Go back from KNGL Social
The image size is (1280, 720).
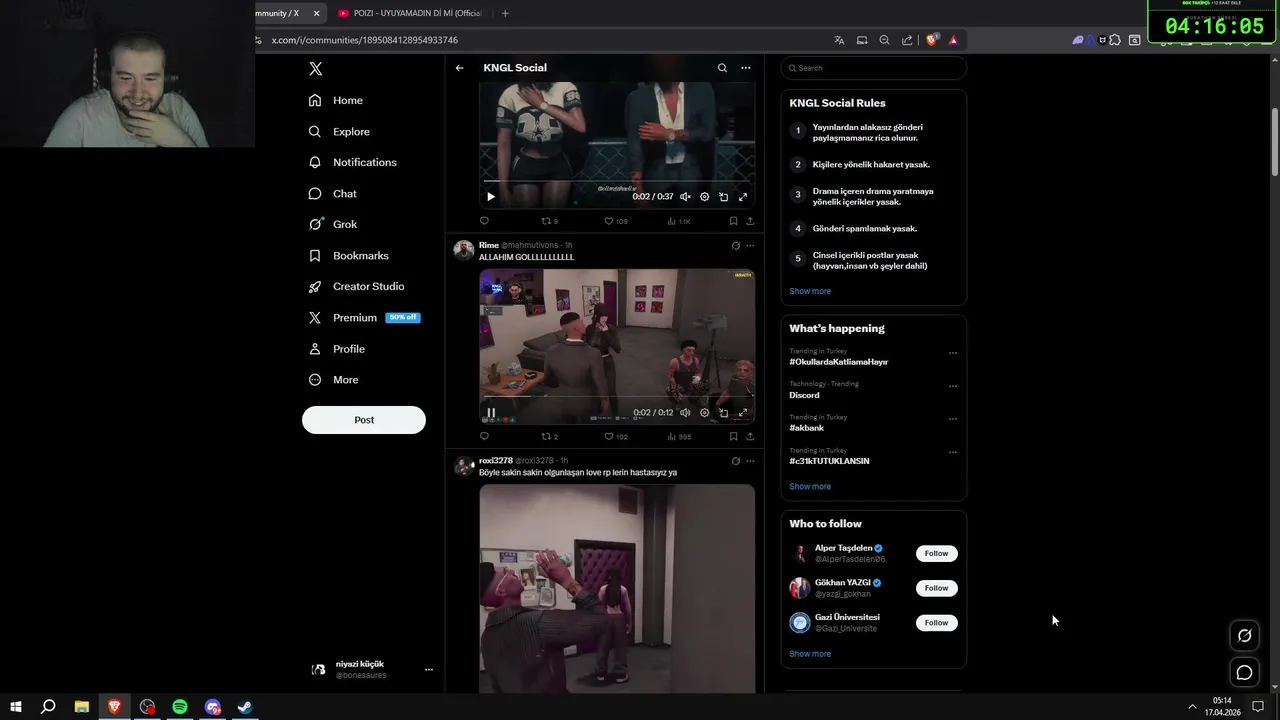coord(459,68)
